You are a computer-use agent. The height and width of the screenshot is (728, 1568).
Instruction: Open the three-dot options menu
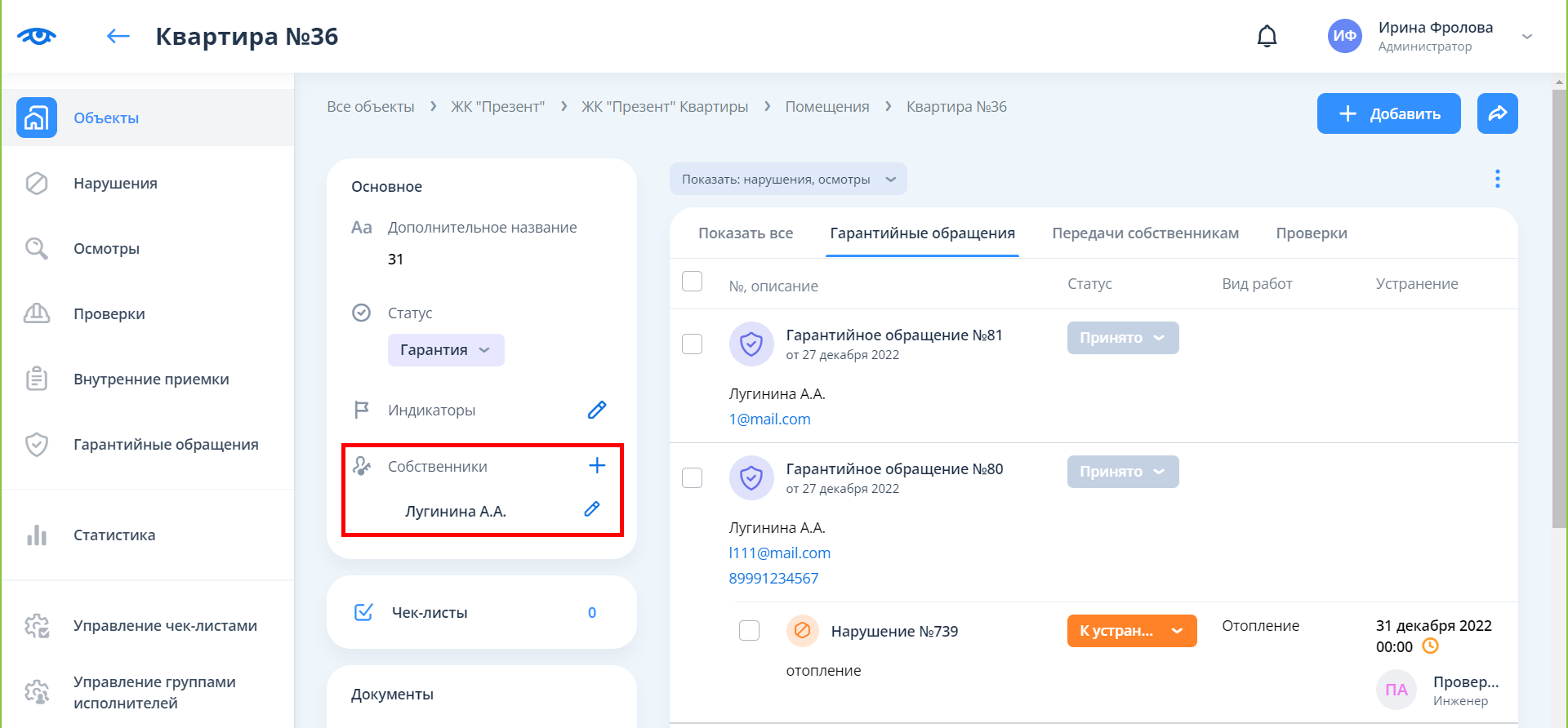(1497, 179)
